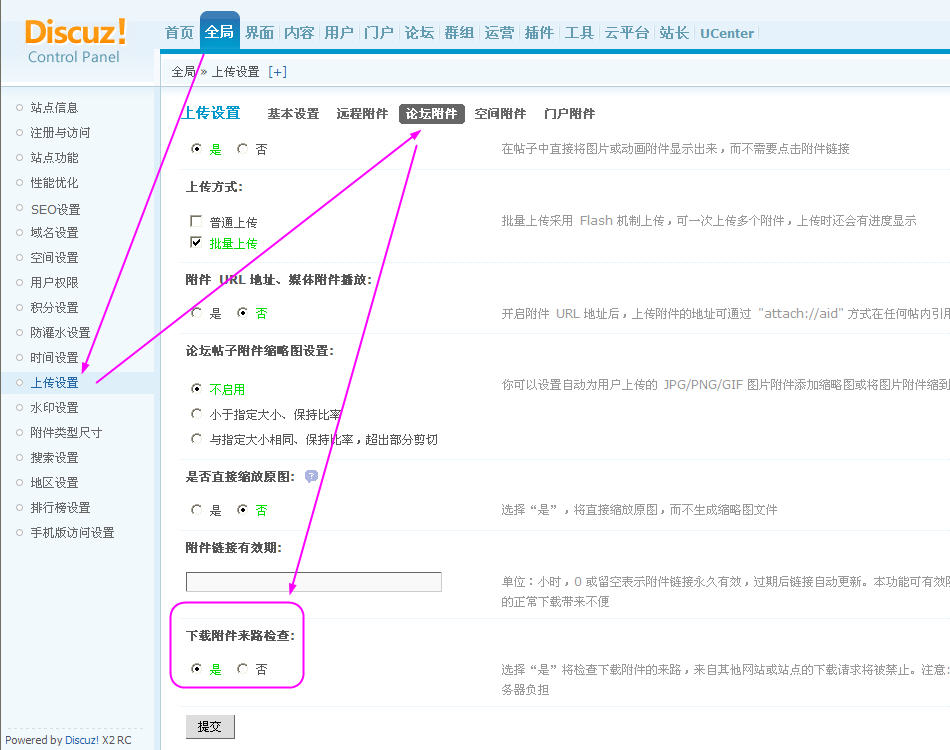Viewport: 950px width, 750px height.
Task: Click the Discuz! Control Panel logo
Action: 75,41
